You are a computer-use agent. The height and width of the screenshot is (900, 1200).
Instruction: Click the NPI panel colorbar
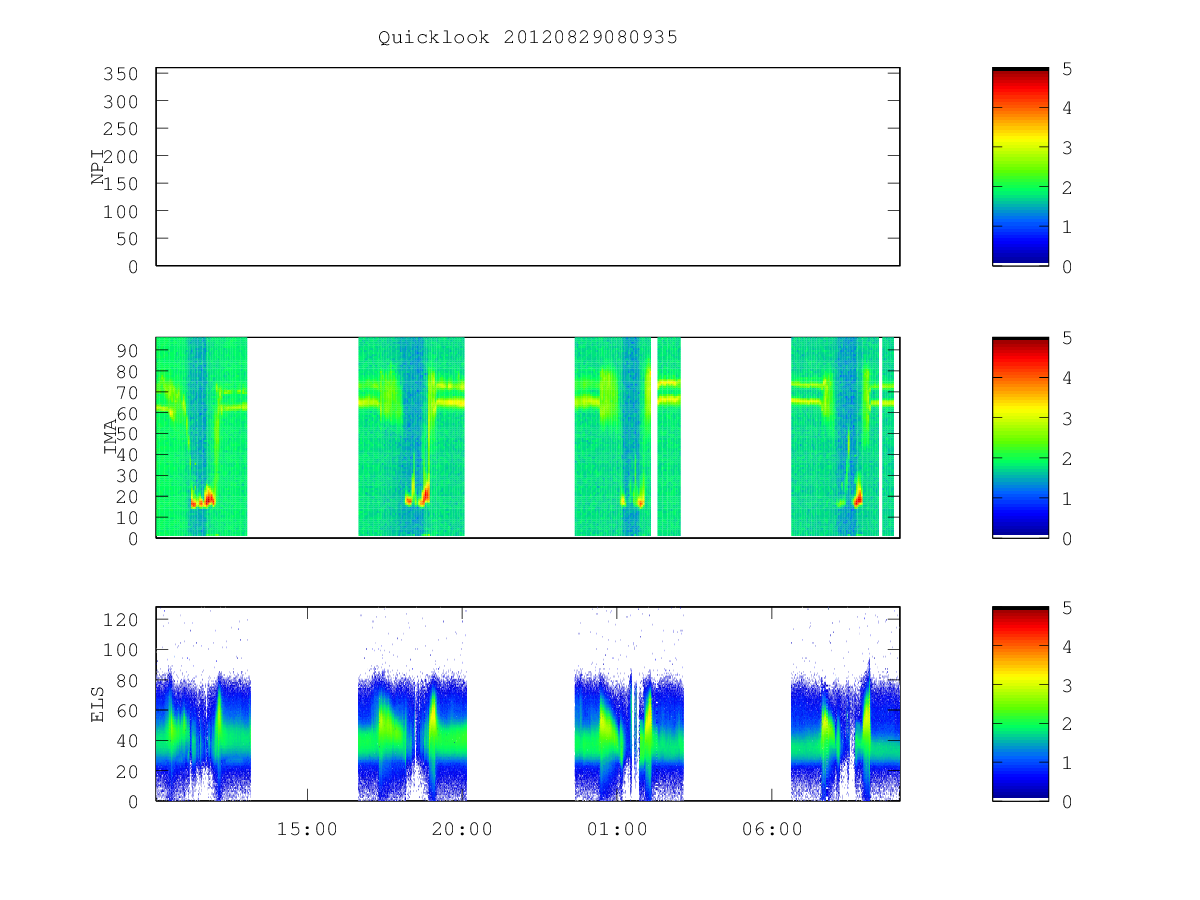tap(1020, 167)
